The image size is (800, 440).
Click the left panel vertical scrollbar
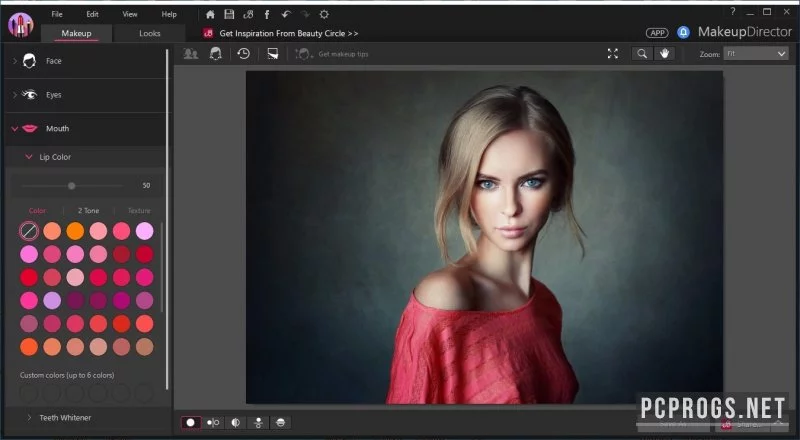(167, 219)
